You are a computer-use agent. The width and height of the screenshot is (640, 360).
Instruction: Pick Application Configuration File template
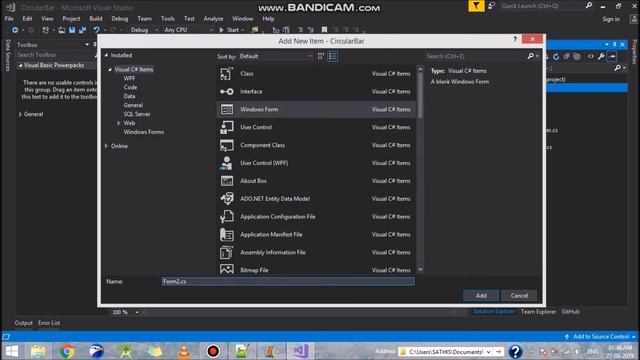pos(316,217)
